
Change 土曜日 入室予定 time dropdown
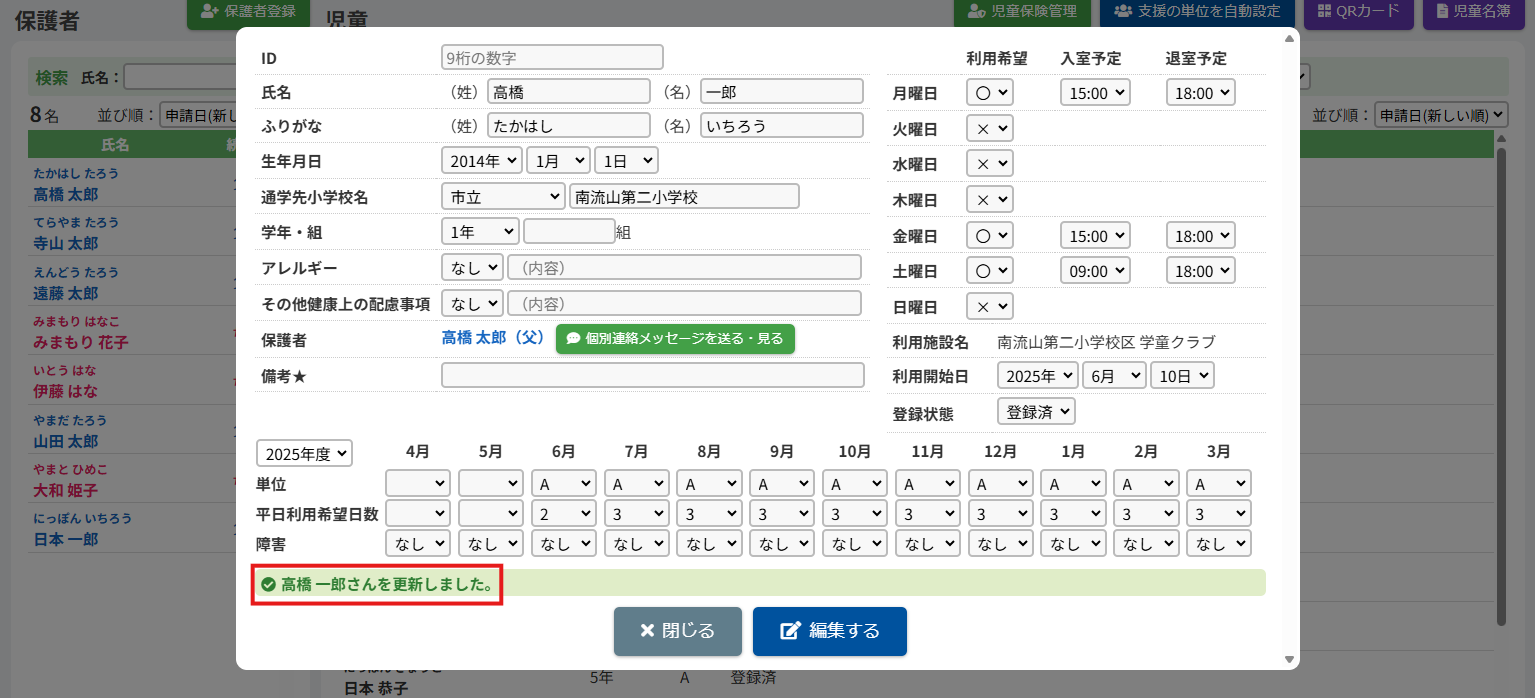click(1094, 271)
